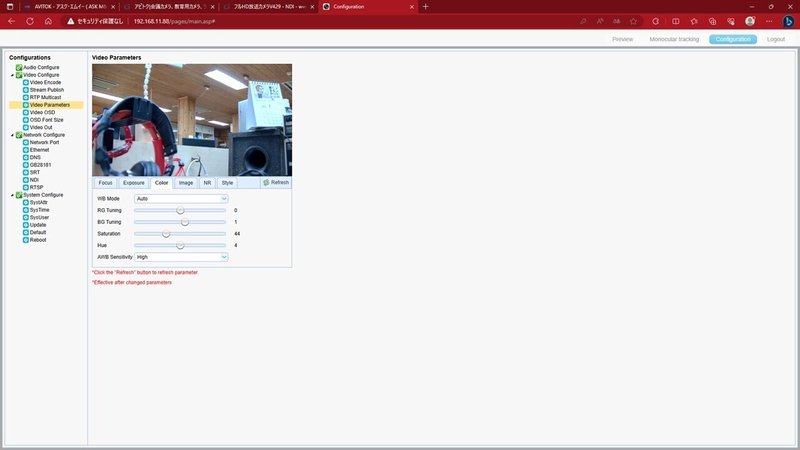Open Audio Configure in the tree

click(41, 67)
